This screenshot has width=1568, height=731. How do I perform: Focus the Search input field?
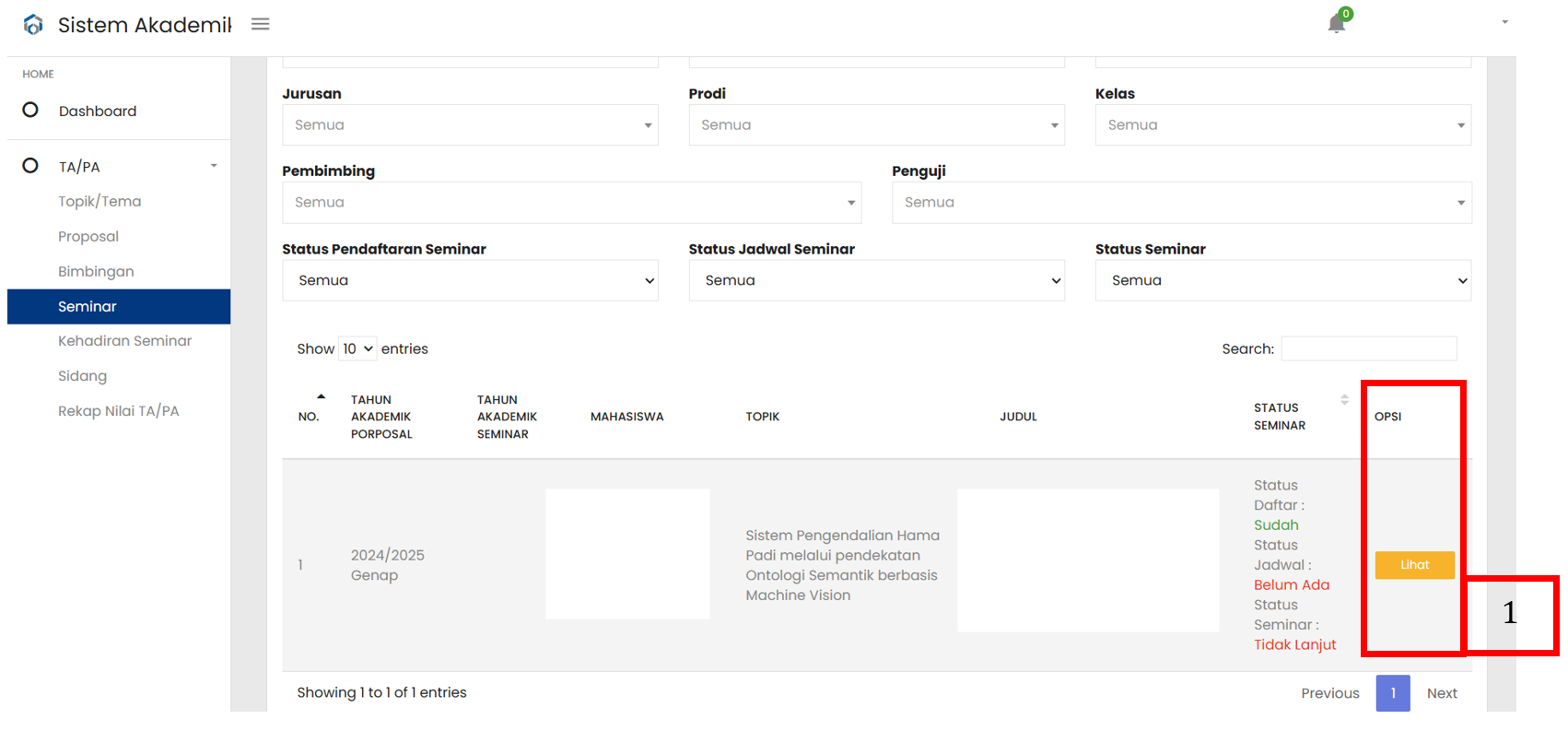pyautogui.click(x=1369, y=348)
